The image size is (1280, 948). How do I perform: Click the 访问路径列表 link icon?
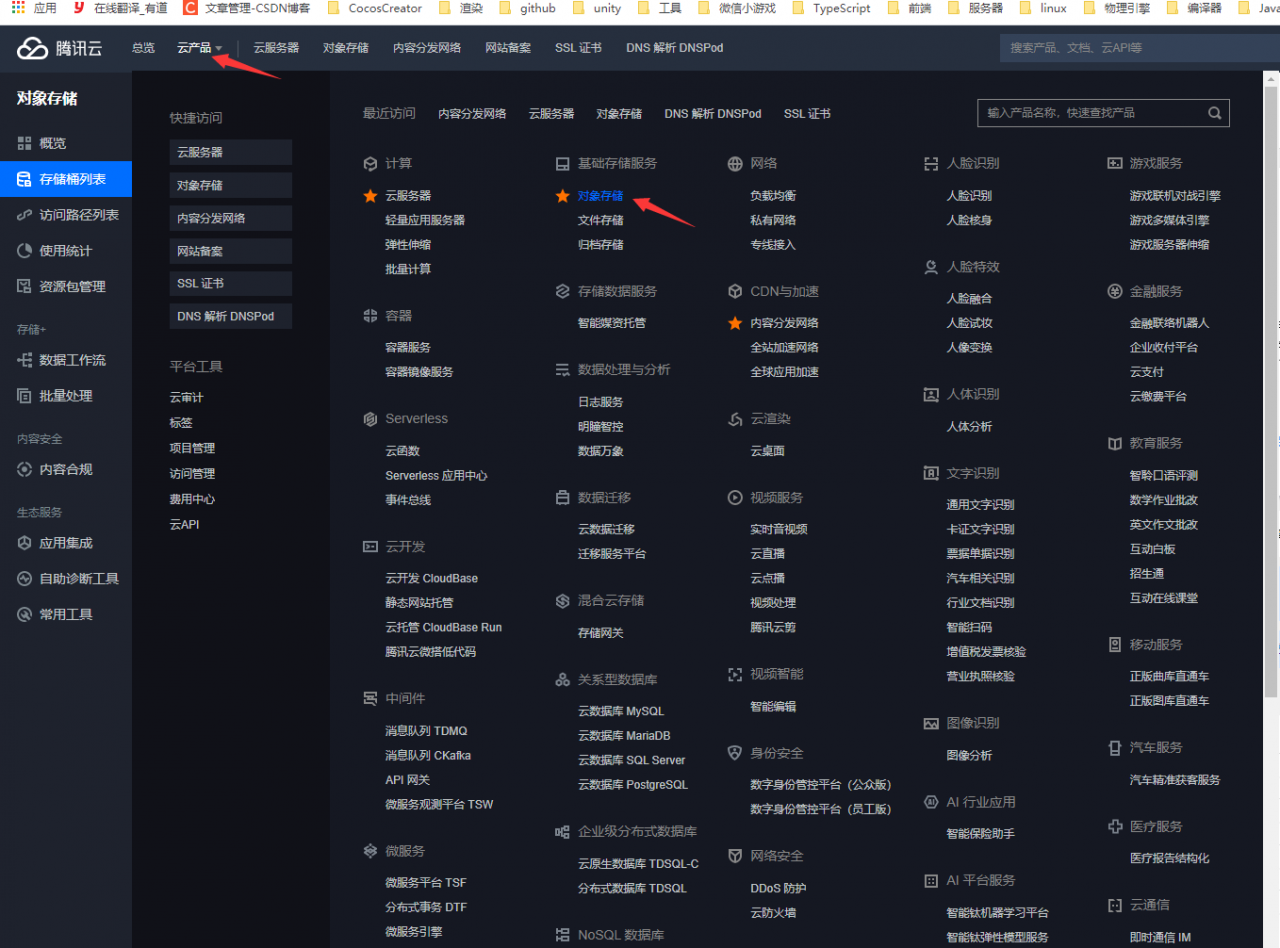[25, 215]
